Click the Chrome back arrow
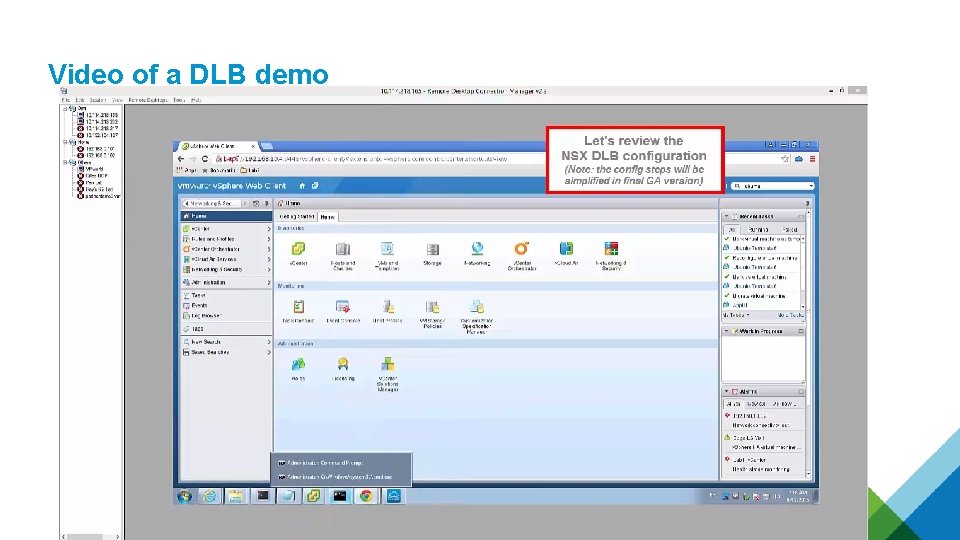Viewport: 960px width, 540px height. tap(181, 159)
